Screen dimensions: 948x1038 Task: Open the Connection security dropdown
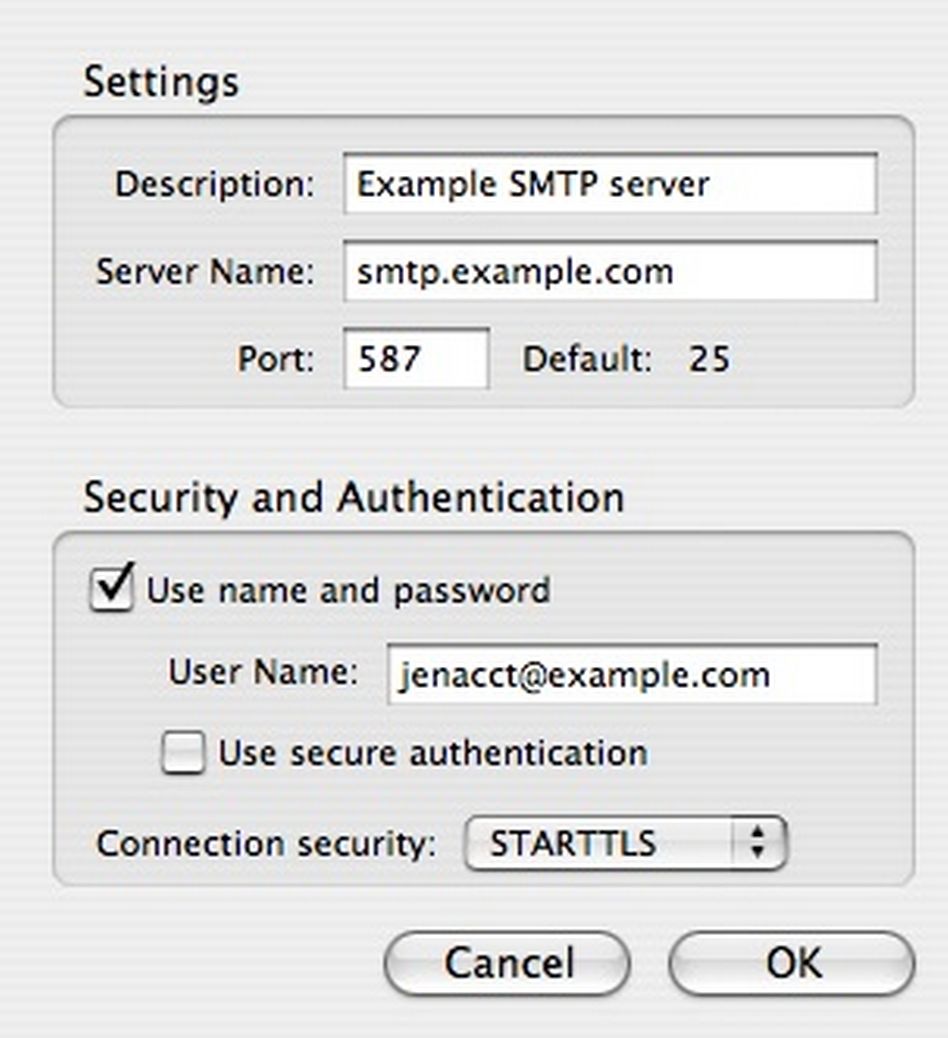point(626,843)
